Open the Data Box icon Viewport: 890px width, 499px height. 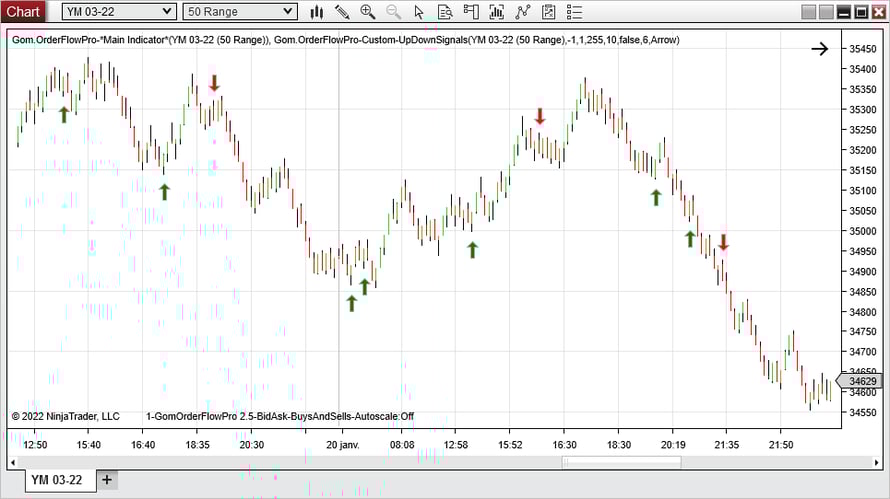pos(446,12)
